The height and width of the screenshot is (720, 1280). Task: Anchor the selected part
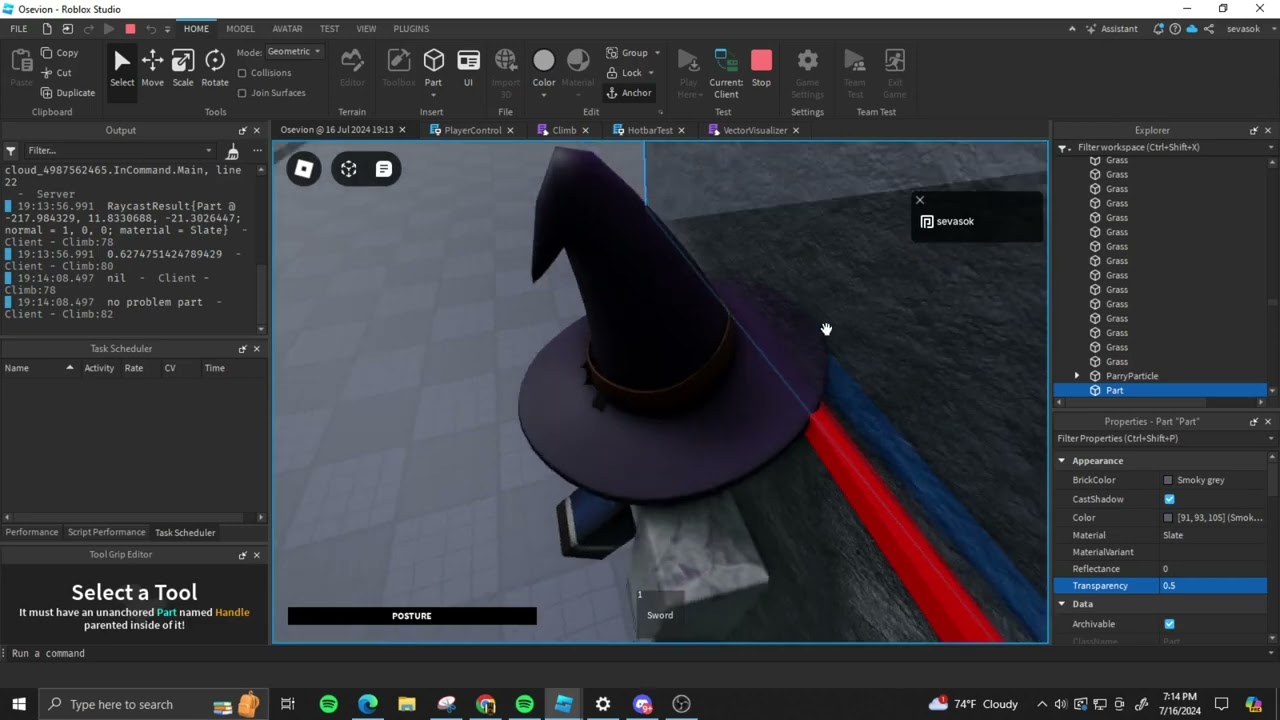point(629,93)
